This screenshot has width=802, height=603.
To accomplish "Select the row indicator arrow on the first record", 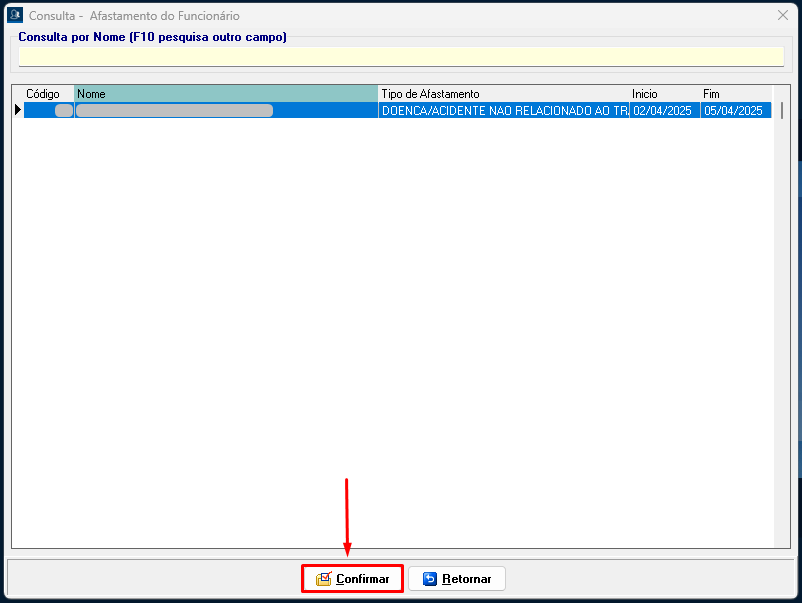I will tap(17, 111).
